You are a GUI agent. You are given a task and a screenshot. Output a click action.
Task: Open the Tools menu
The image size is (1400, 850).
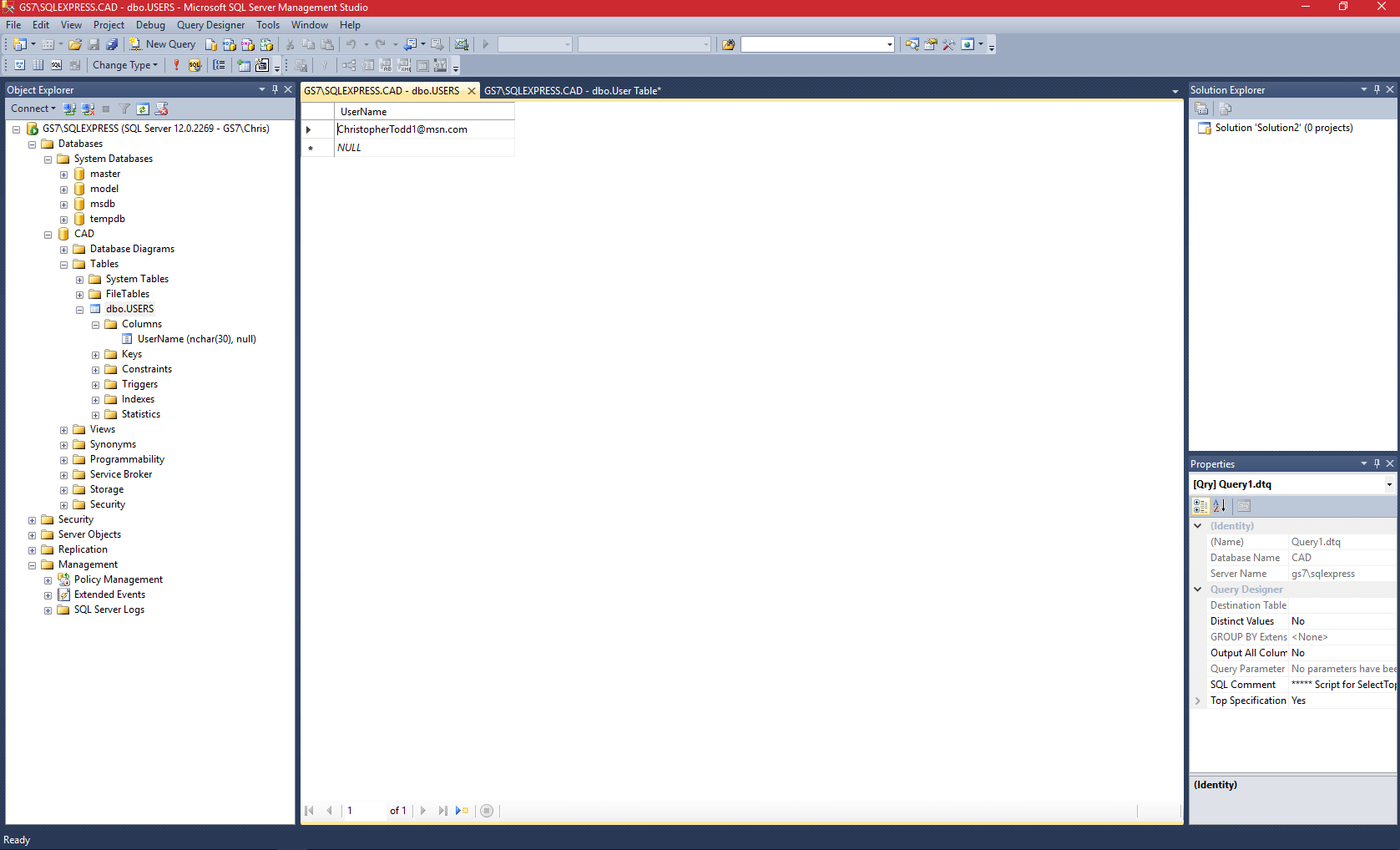(267, 25)
